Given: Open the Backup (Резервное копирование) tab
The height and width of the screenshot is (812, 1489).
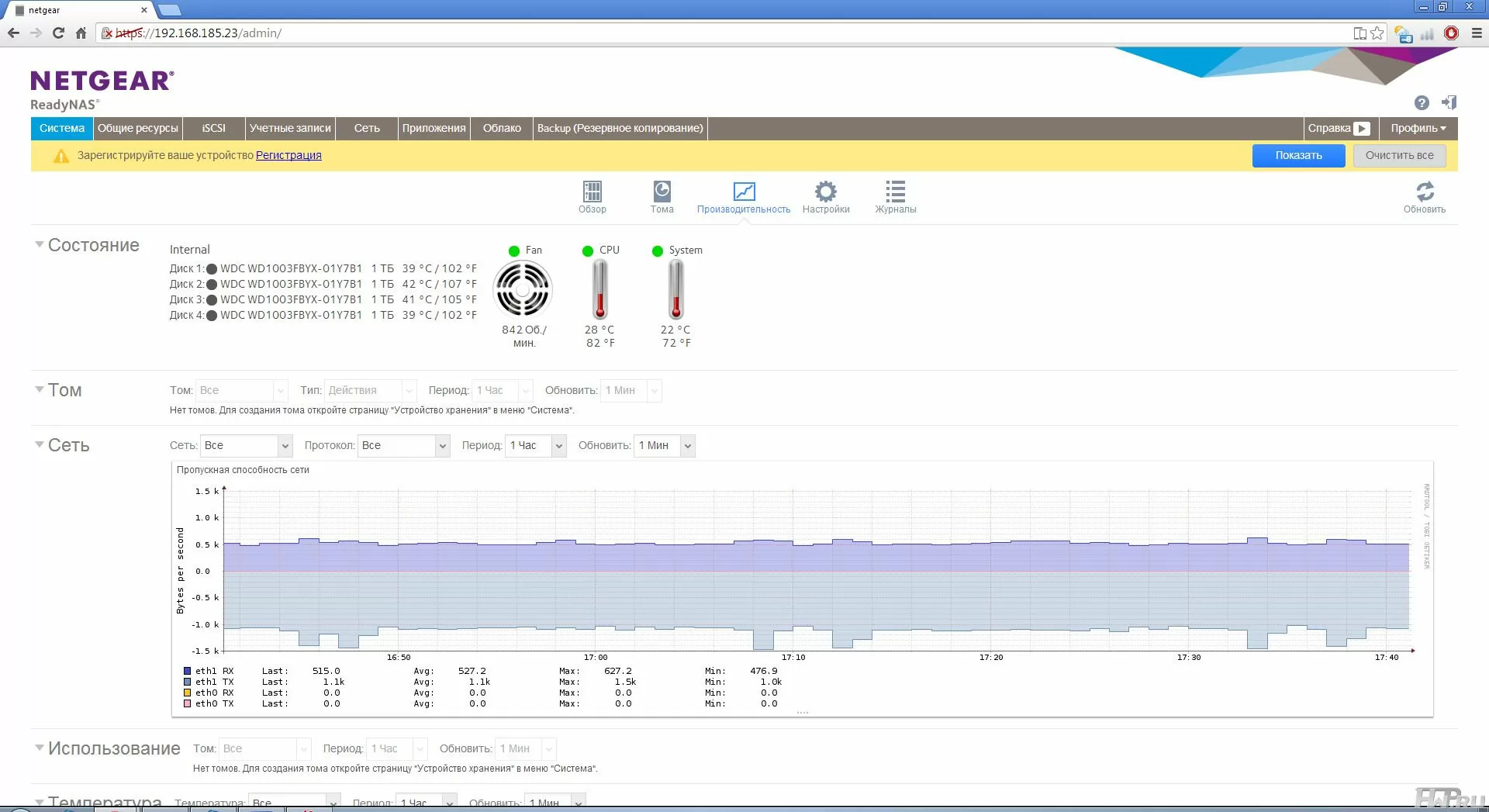Looking at the screenshot, I should [620, 129].
